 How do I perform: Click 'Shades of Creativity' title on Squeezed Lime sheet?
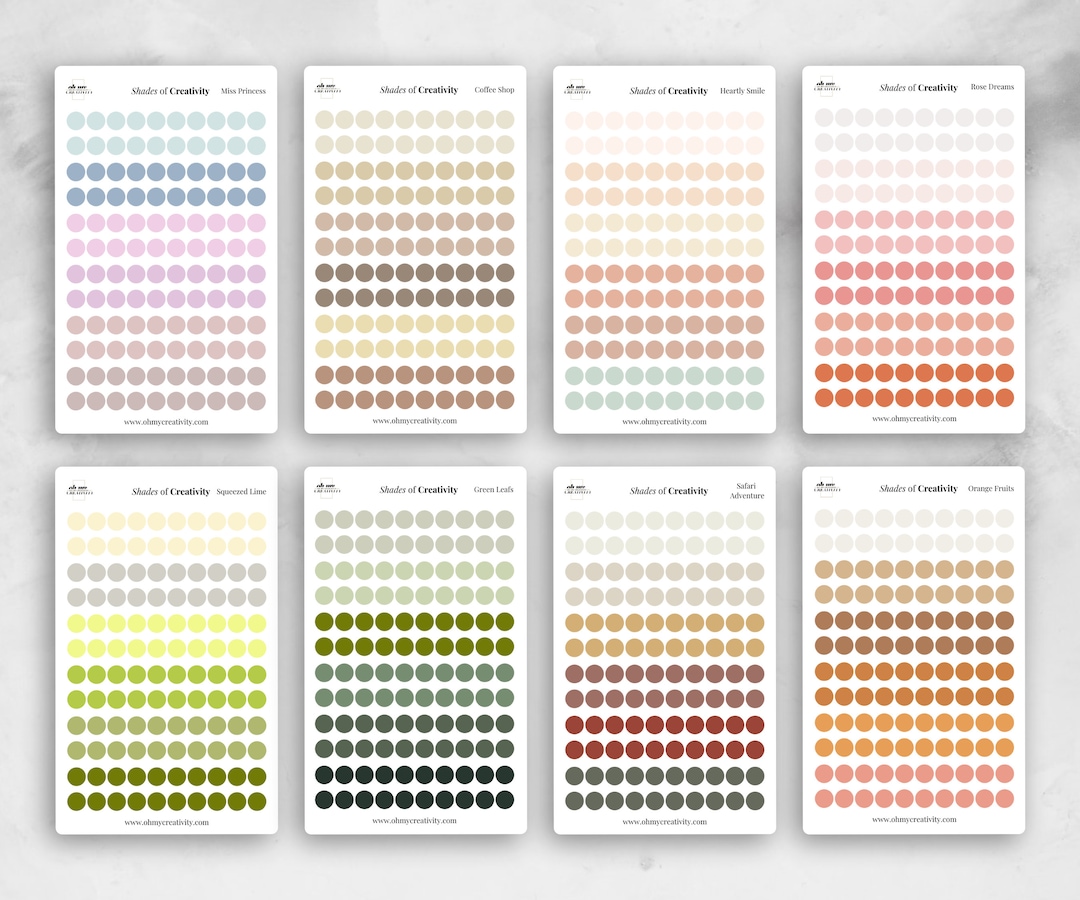point(171,492)
